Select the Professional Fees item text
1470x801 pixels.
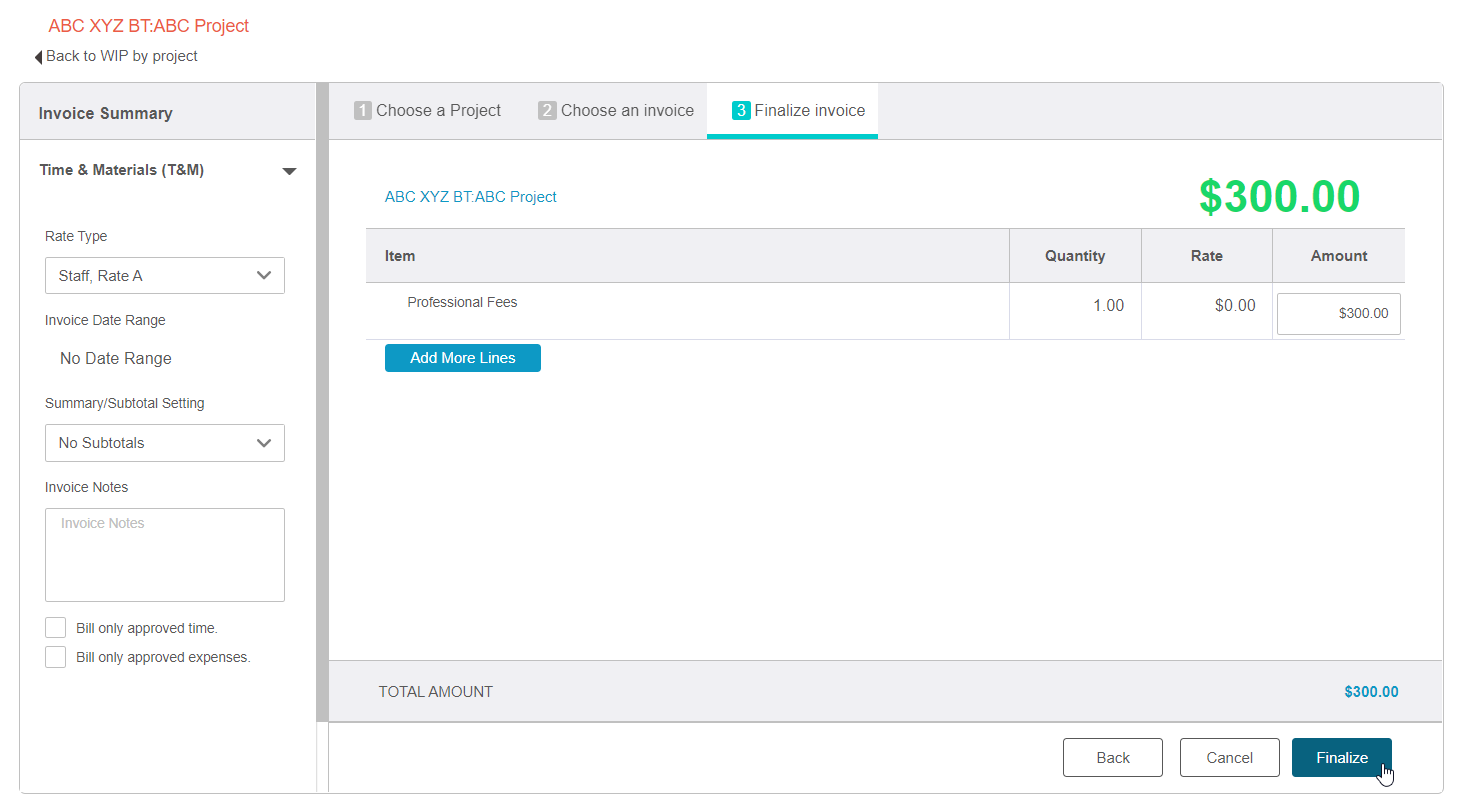[462, 302]
